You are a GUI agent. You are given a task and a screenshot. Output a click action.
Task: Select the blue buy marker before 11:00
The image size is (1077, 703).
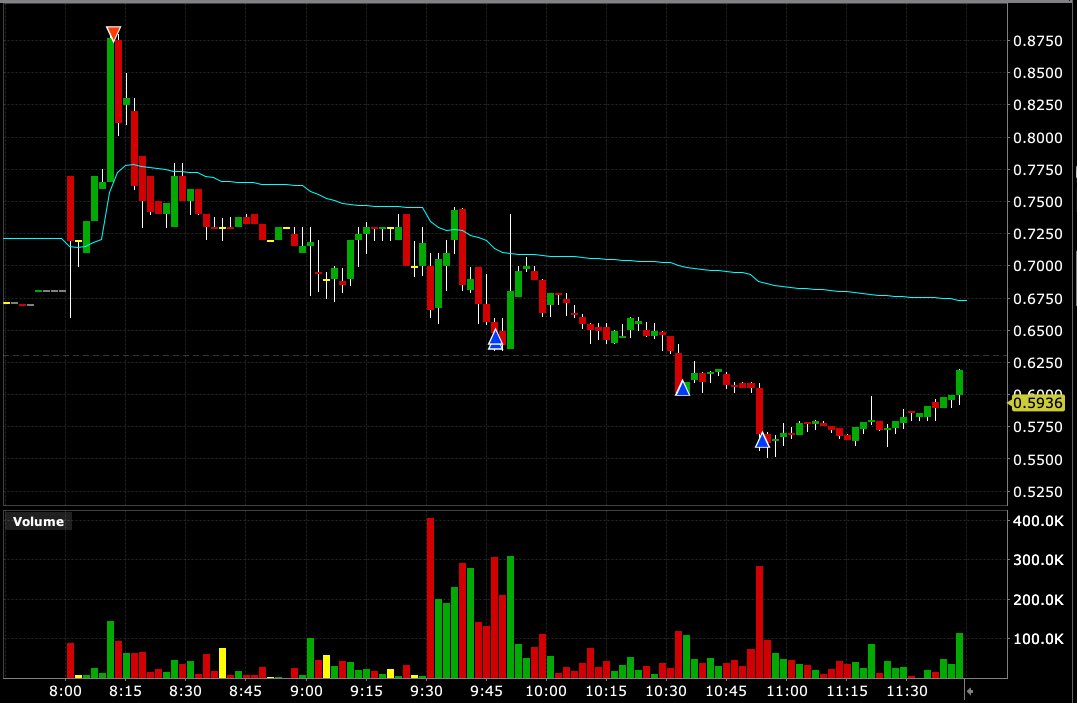click(x=762, y=440)
